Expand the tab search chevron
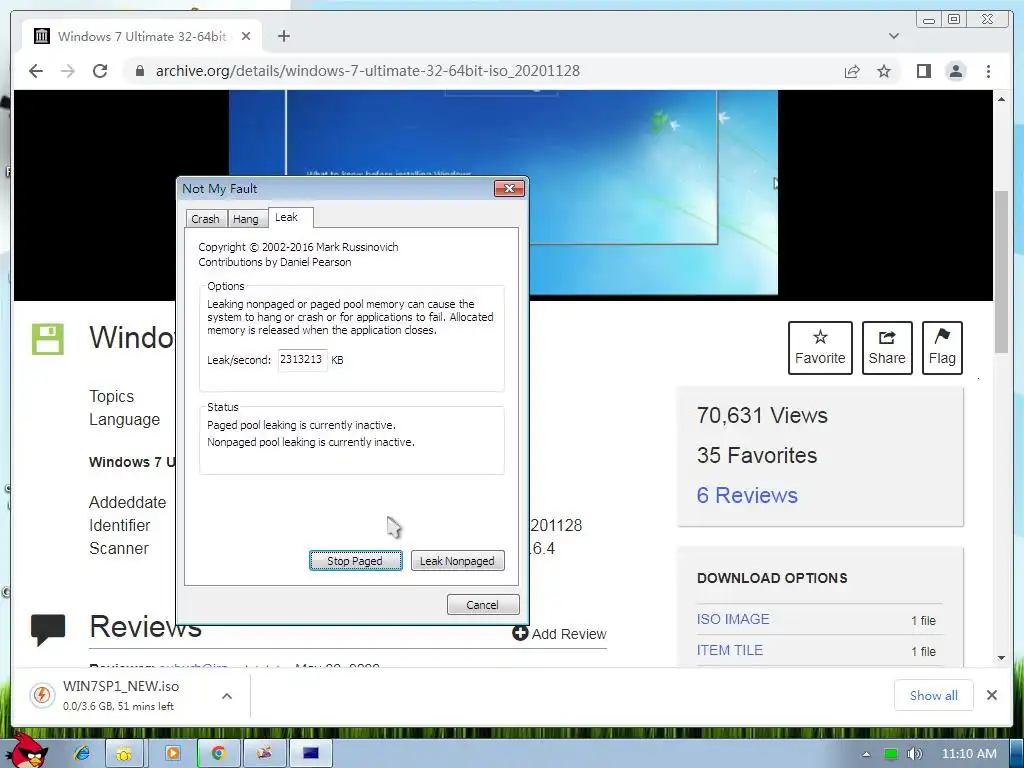1024x768 pixels. coord(893,36)
